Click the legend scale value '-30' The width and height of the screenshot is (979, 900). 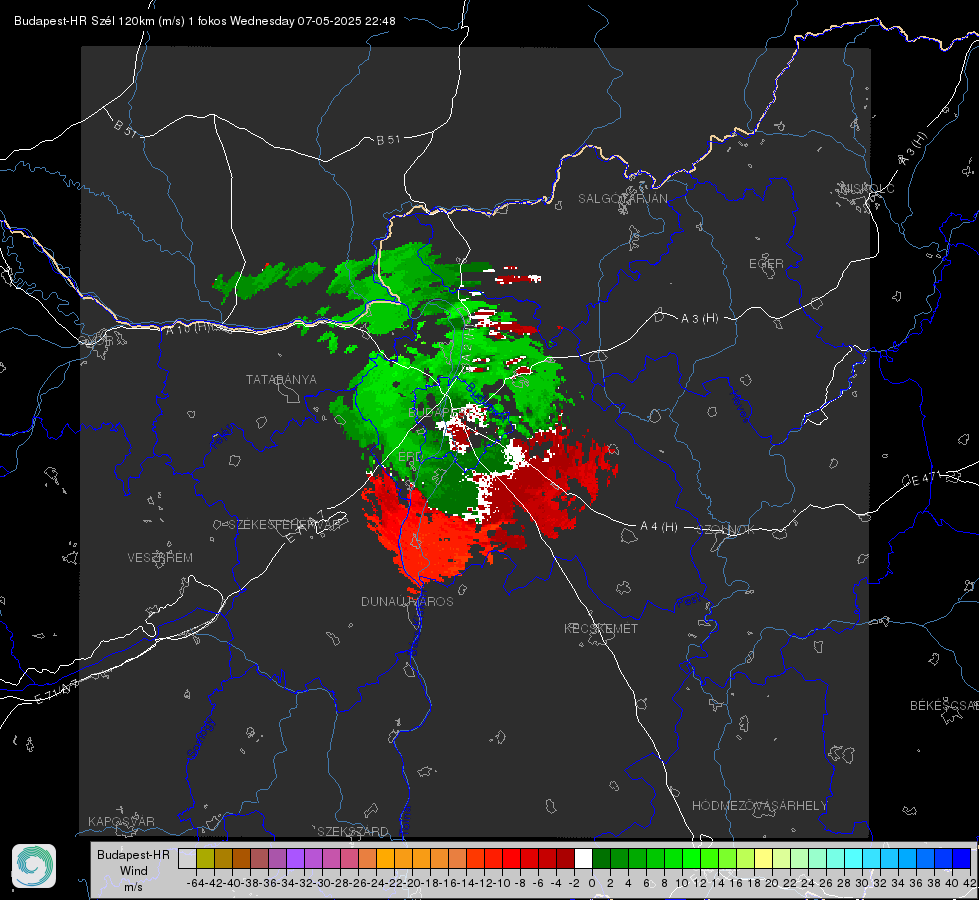(322, 883)
